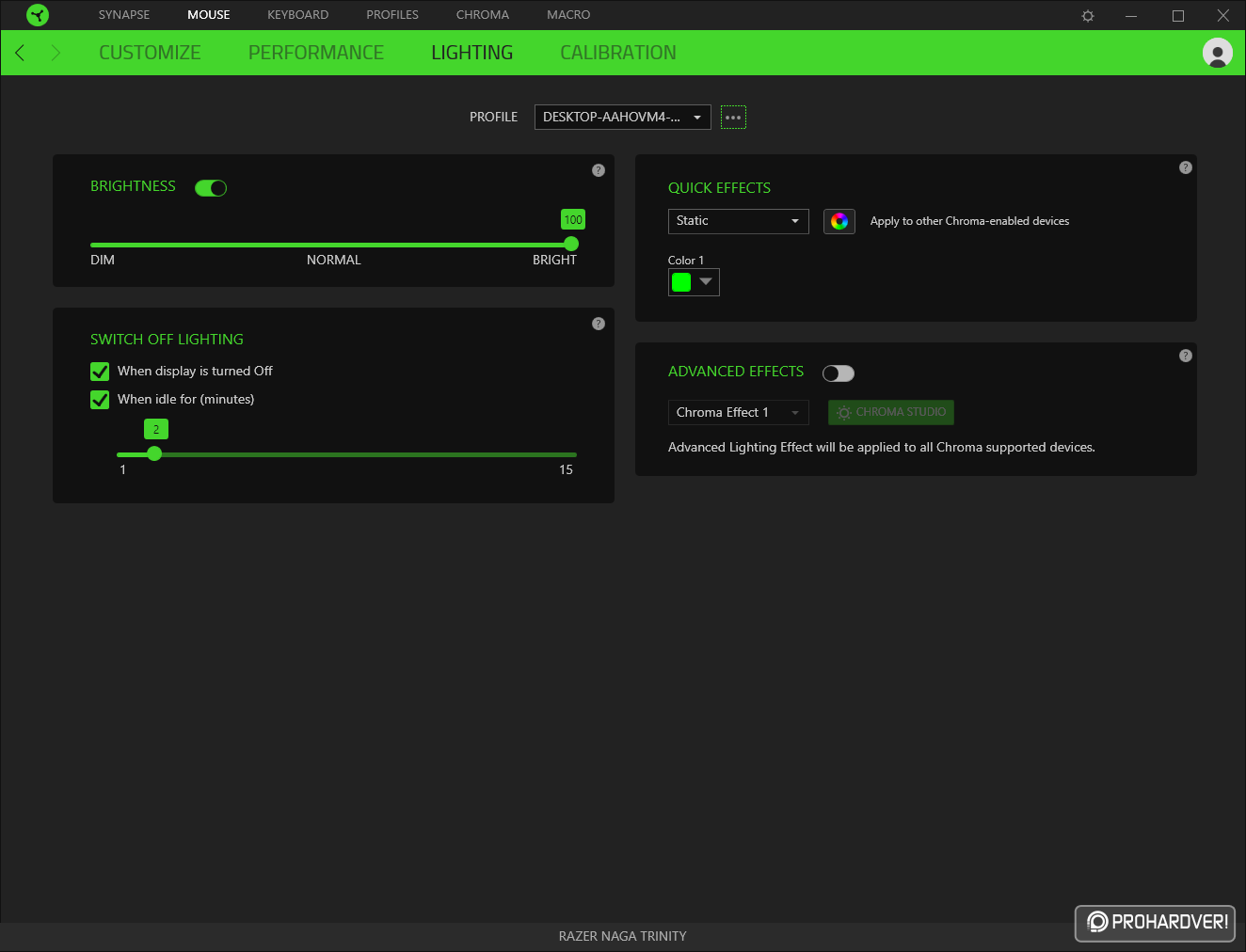The width and height of the screenshot is (1246, 952).
Task: Open the Chroma Effect 1 dropdown
Action: [739, 412]
